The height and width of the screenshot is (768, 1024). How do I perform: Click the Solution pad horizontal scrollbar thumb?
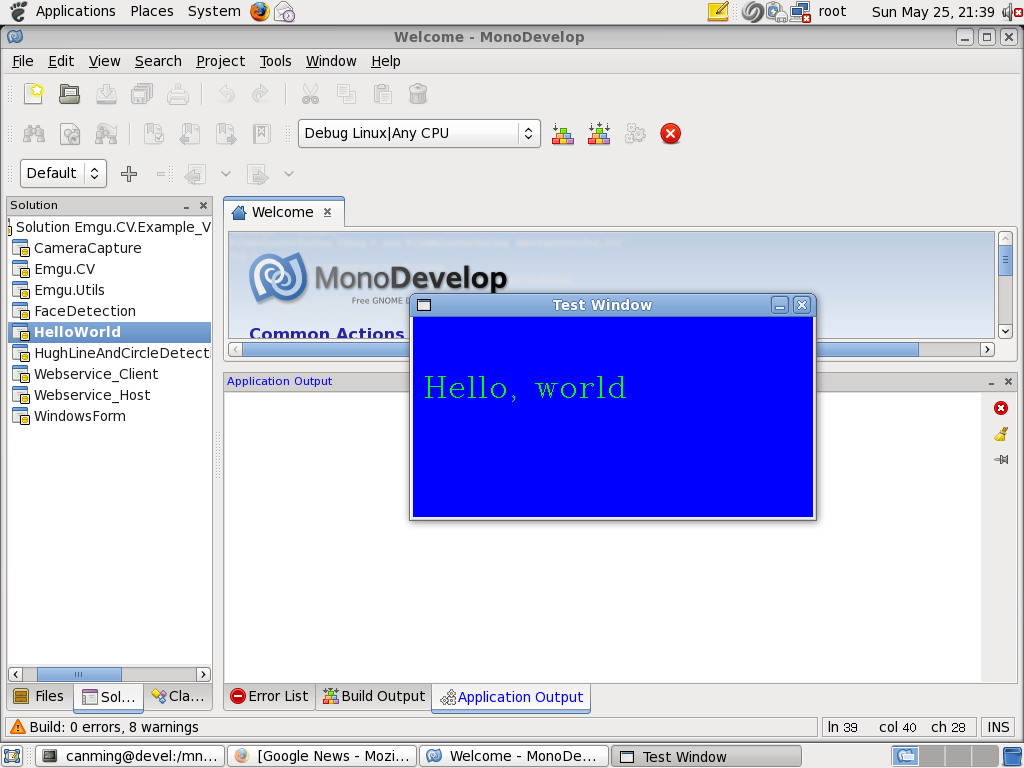coord(79,674)
